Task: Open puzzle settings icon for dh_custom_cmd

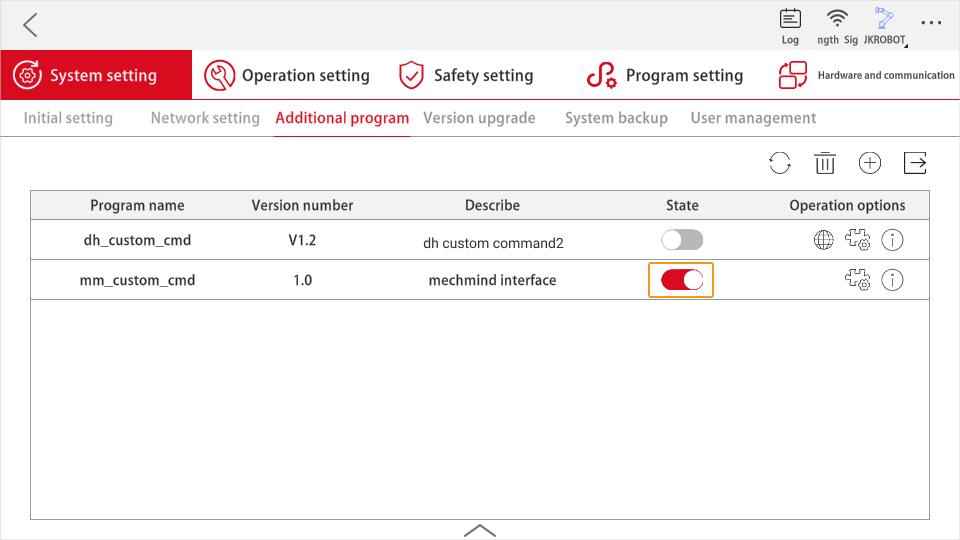Action: point(858,240)
